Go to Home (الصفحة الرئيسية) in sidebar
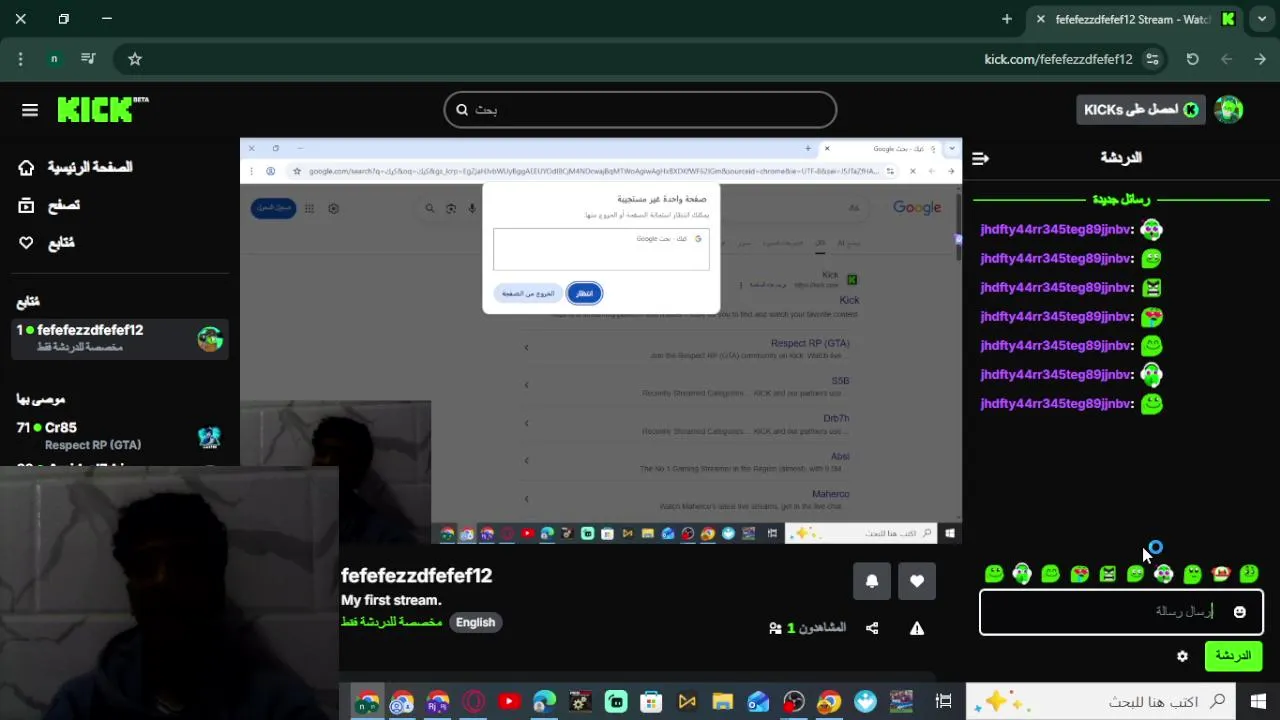Viewport: 1280px width, 720px height. (x=76, y=167)
